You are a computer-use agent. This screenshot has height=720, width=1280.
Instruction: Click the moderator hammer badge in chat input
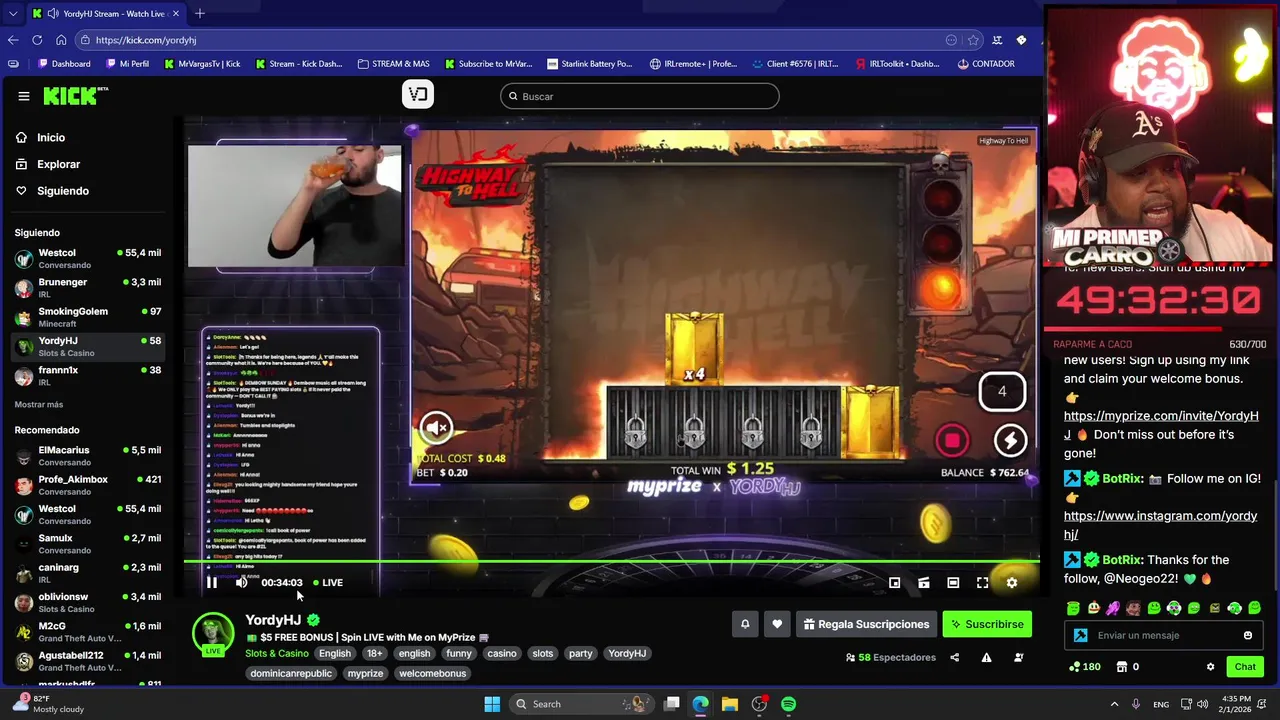[x=1080, y=635]
